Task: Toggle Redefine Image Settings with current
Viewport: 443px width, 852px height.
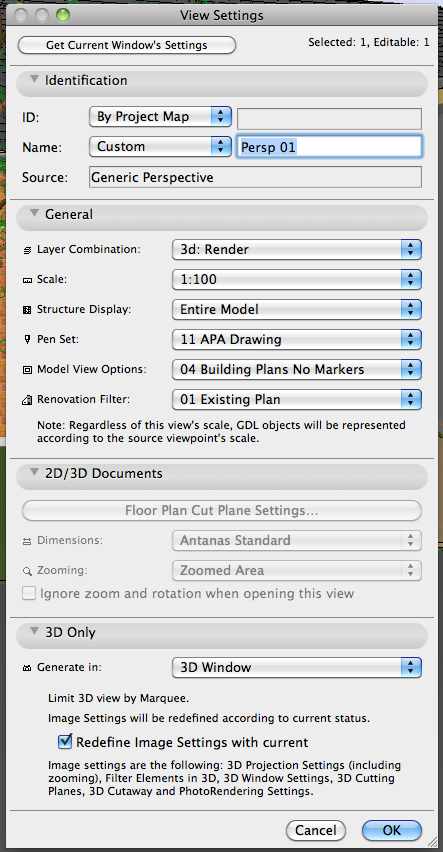Action: pyautogui.click(x=66, y=741)
